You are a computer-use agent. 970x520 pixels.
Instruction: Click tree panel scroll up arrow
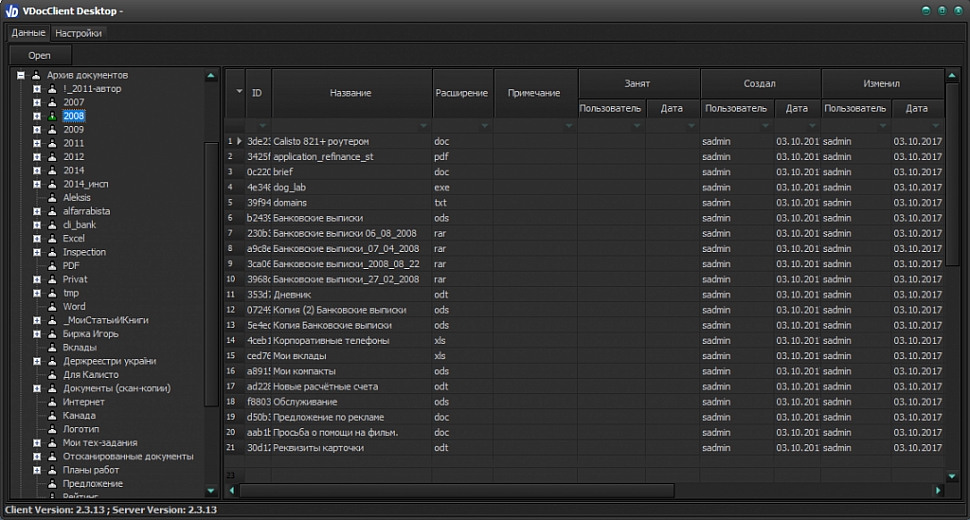(x=211, y=76)
